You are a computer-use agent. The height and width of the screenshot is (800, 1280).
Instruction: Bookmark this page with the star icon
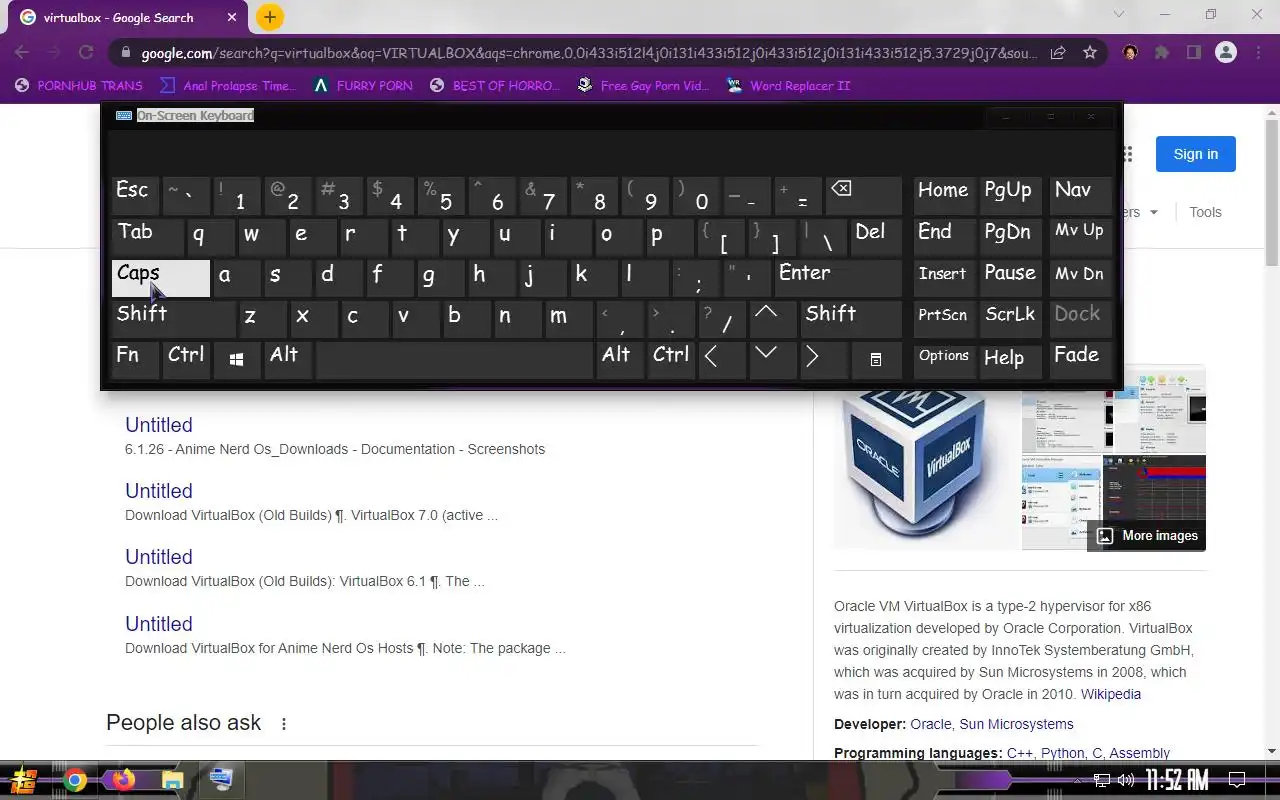tap(1090, 52)
